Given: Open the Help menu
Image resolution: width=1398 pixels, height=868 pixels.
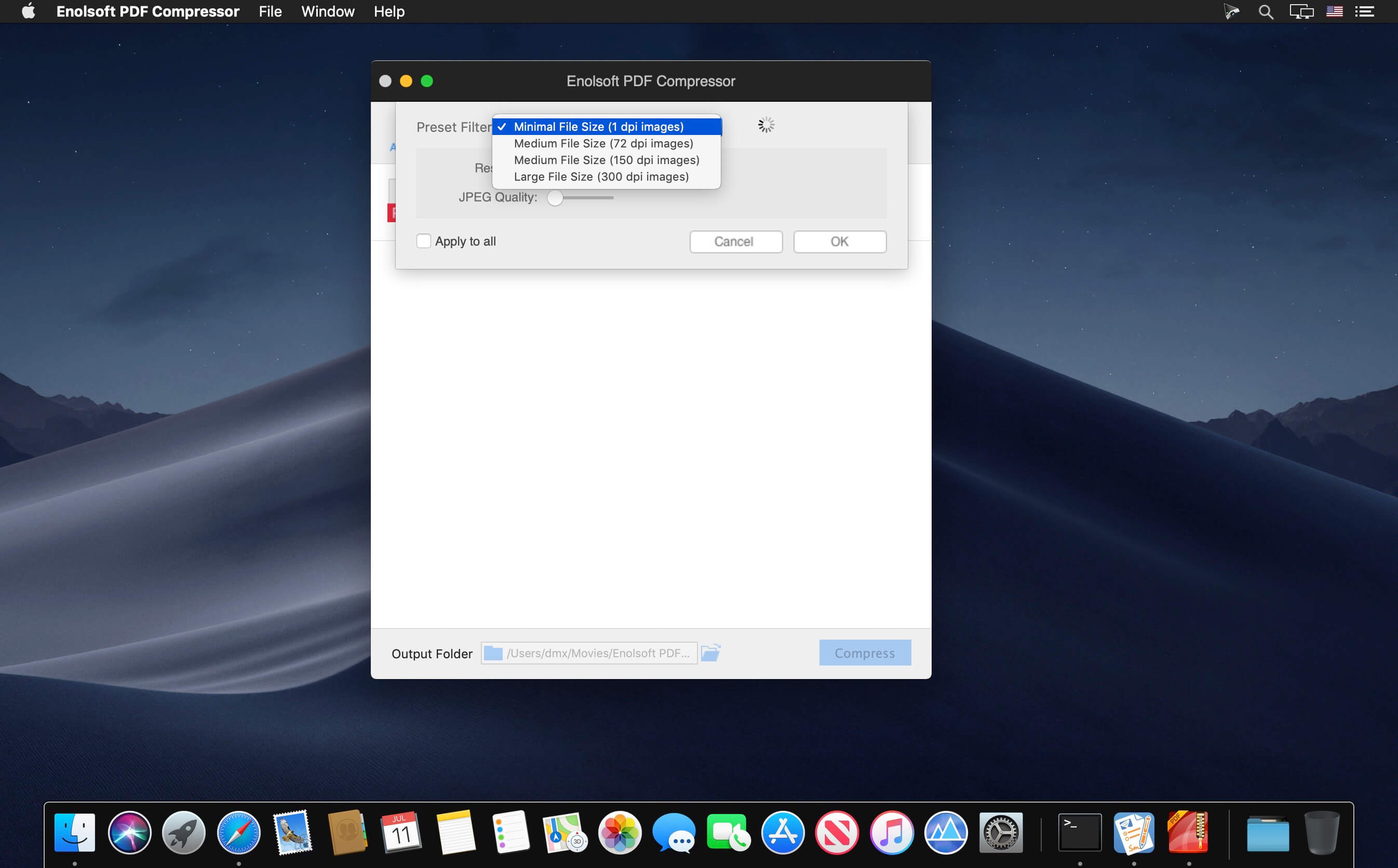Looking at the screenshot, I should 388,11.
